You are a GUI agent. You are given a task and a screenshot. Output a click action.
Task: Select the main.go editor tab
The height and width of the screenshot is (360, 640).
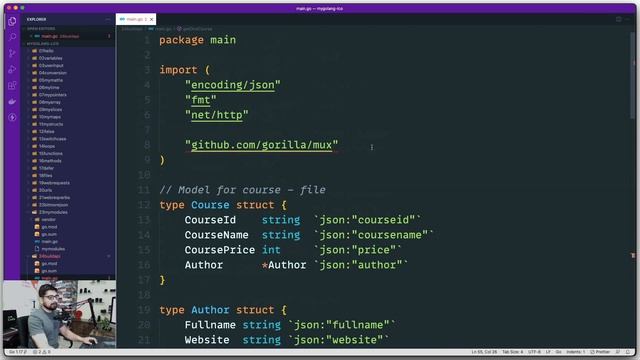click(136, 19)
